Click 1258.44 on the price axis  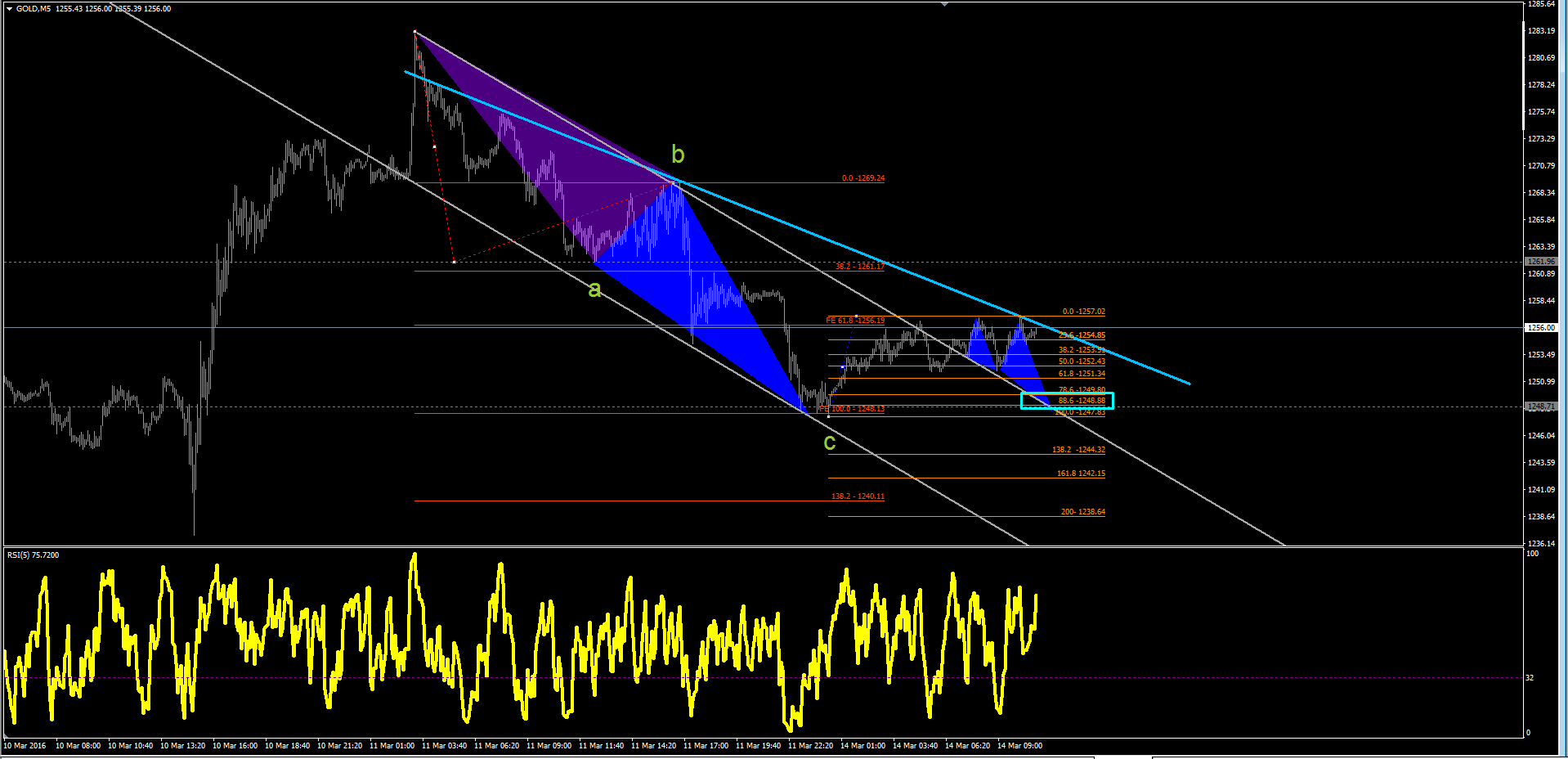point(1542,301)
